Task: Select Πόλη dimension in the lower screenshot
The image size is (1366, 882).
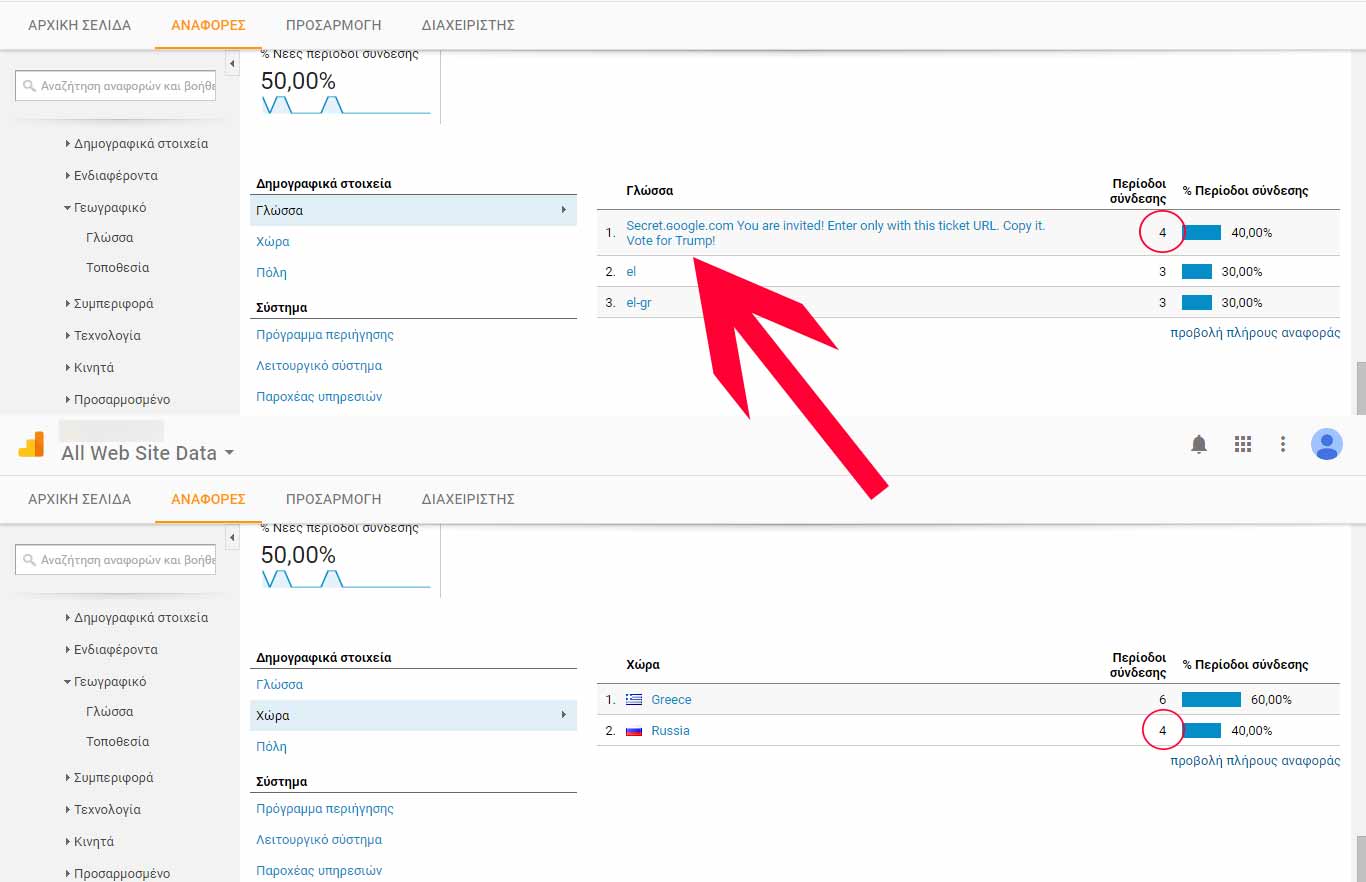Action: (x=271, y=747)
